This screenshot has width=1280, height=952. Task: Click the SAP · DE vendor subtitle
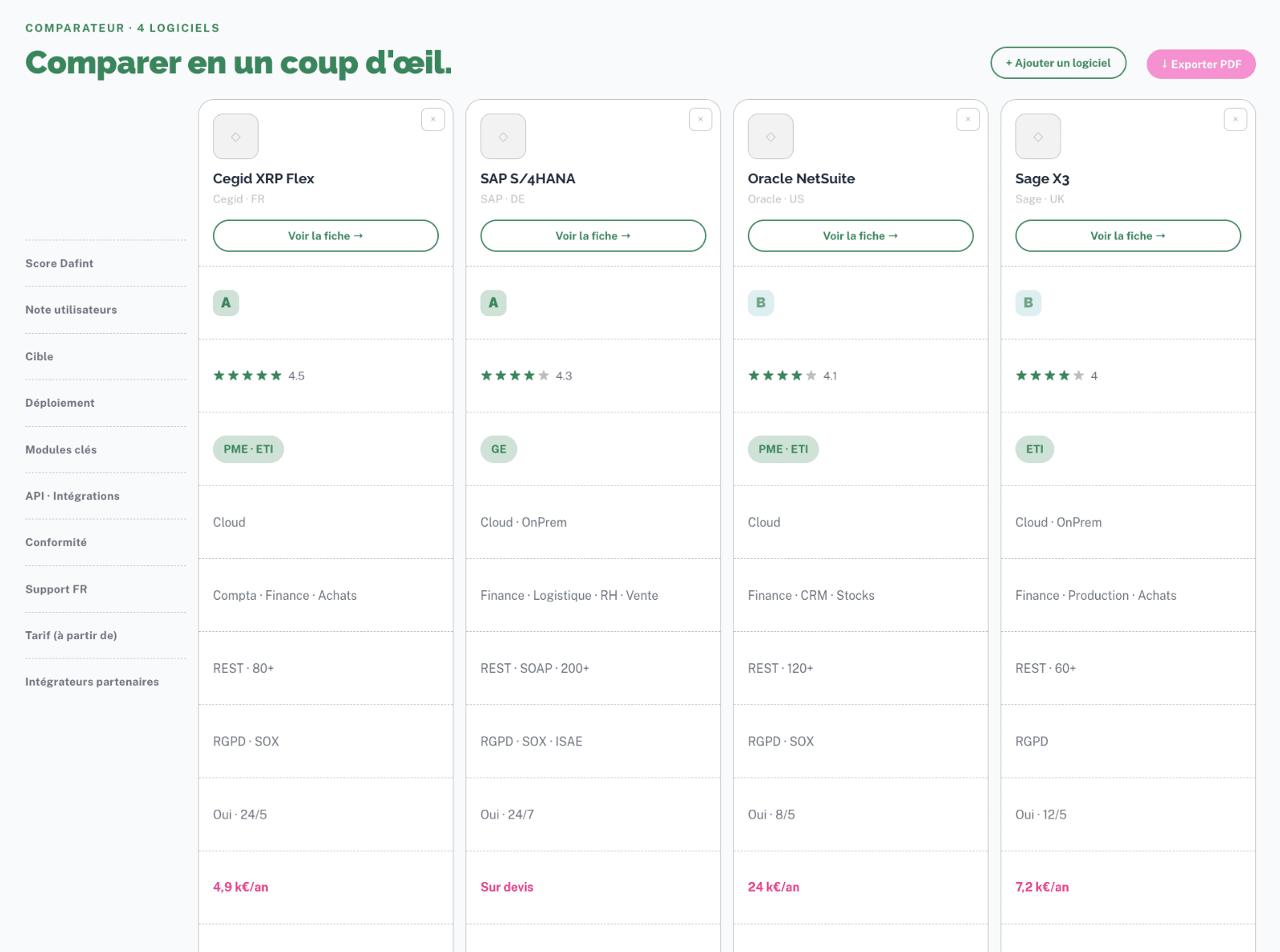[x=503, y=199]
